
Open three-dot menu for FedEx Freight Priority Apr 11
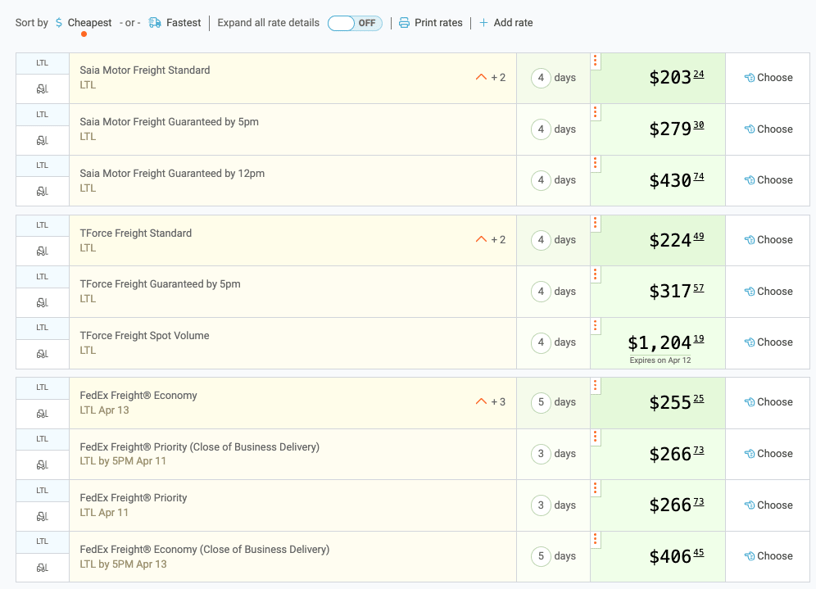tap(595, 489)
